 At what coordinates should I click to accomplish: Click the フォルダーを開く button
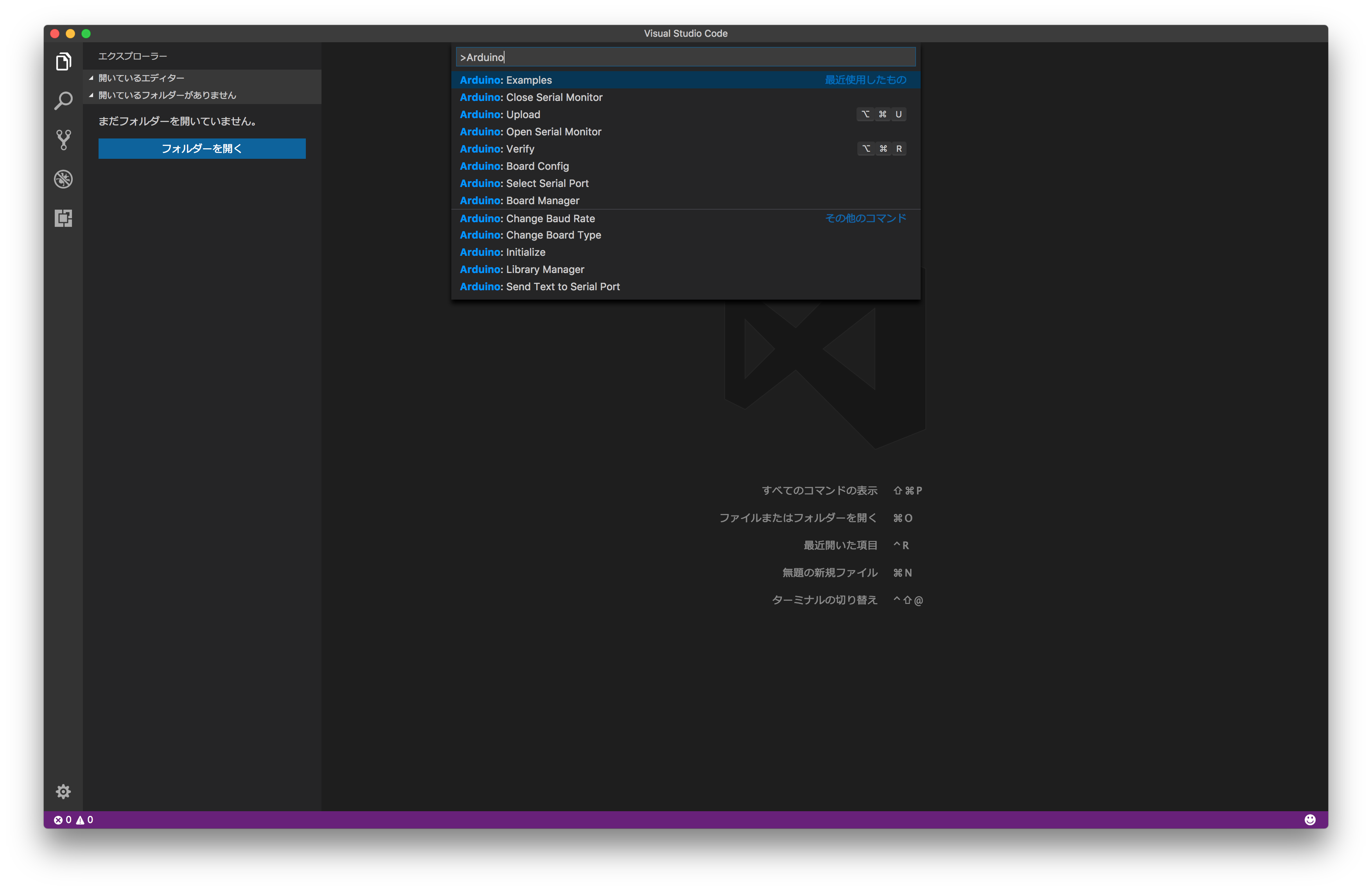(201, 148)
